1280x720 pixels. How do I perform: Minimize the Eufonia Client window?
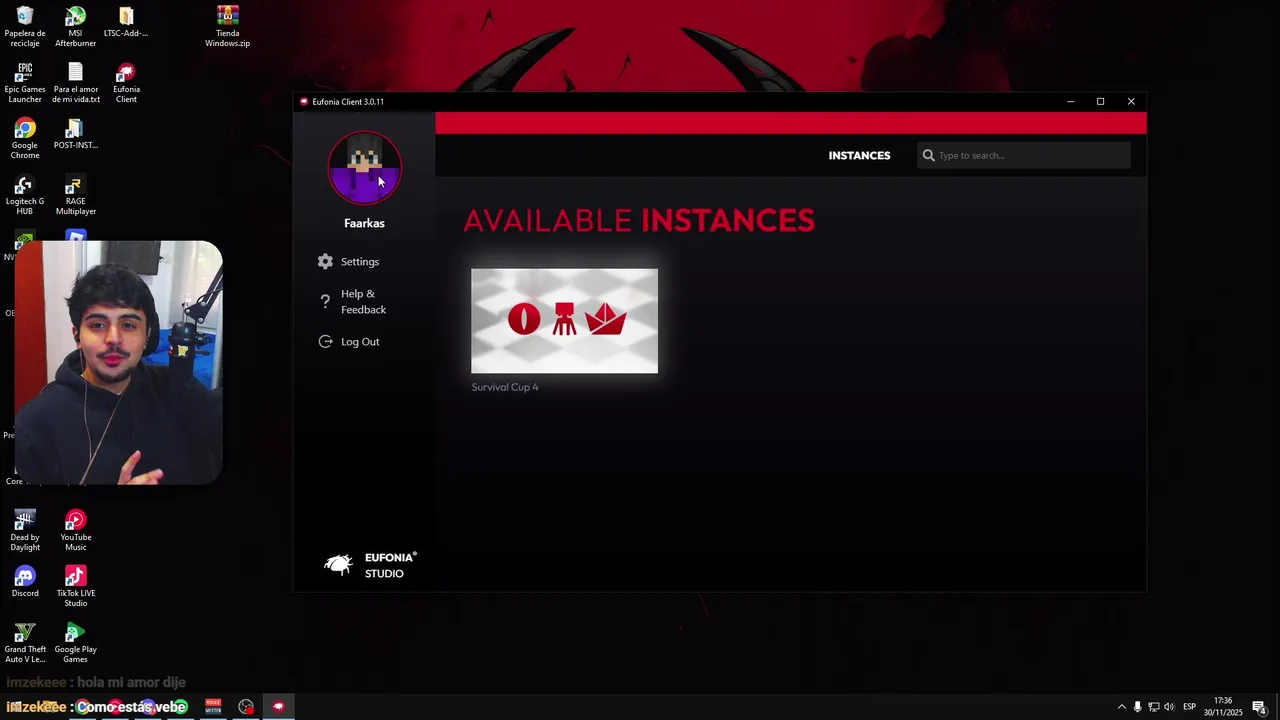1070,101
